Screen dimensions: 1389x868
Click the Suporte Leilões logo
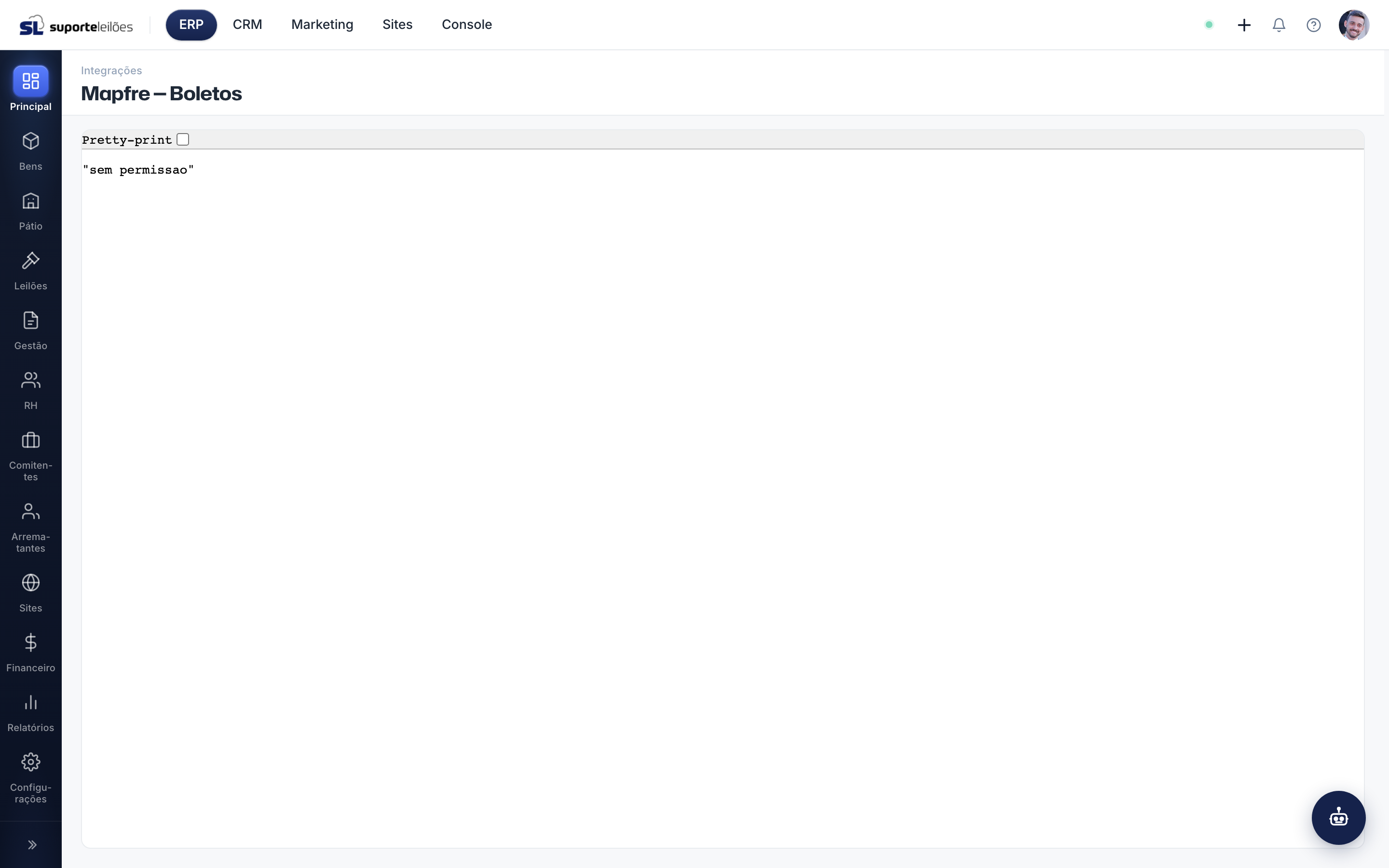(x=76, y=25)
